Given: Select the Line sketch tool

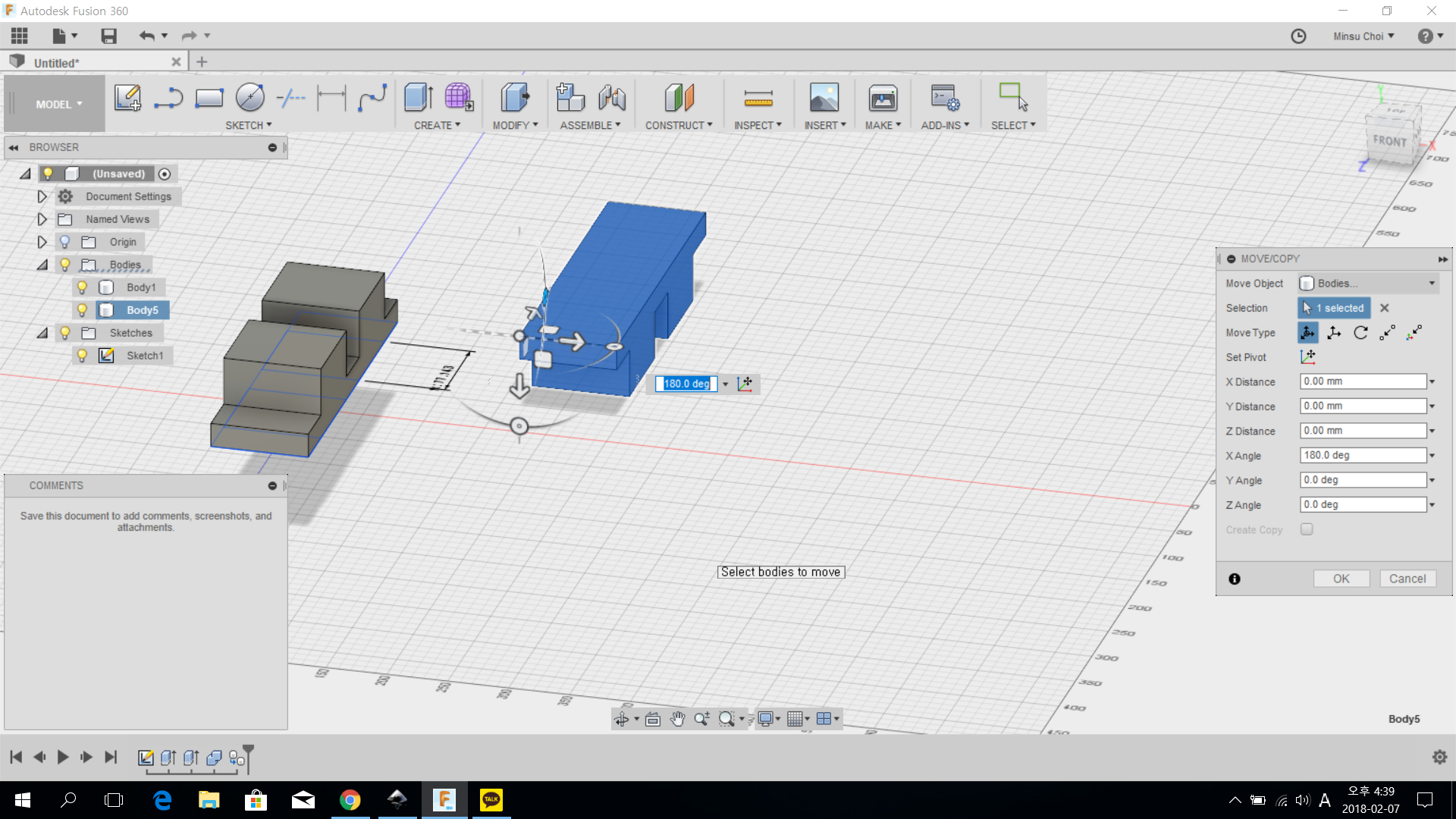Looking at the screenshot, I should click(x=168, y=98).
